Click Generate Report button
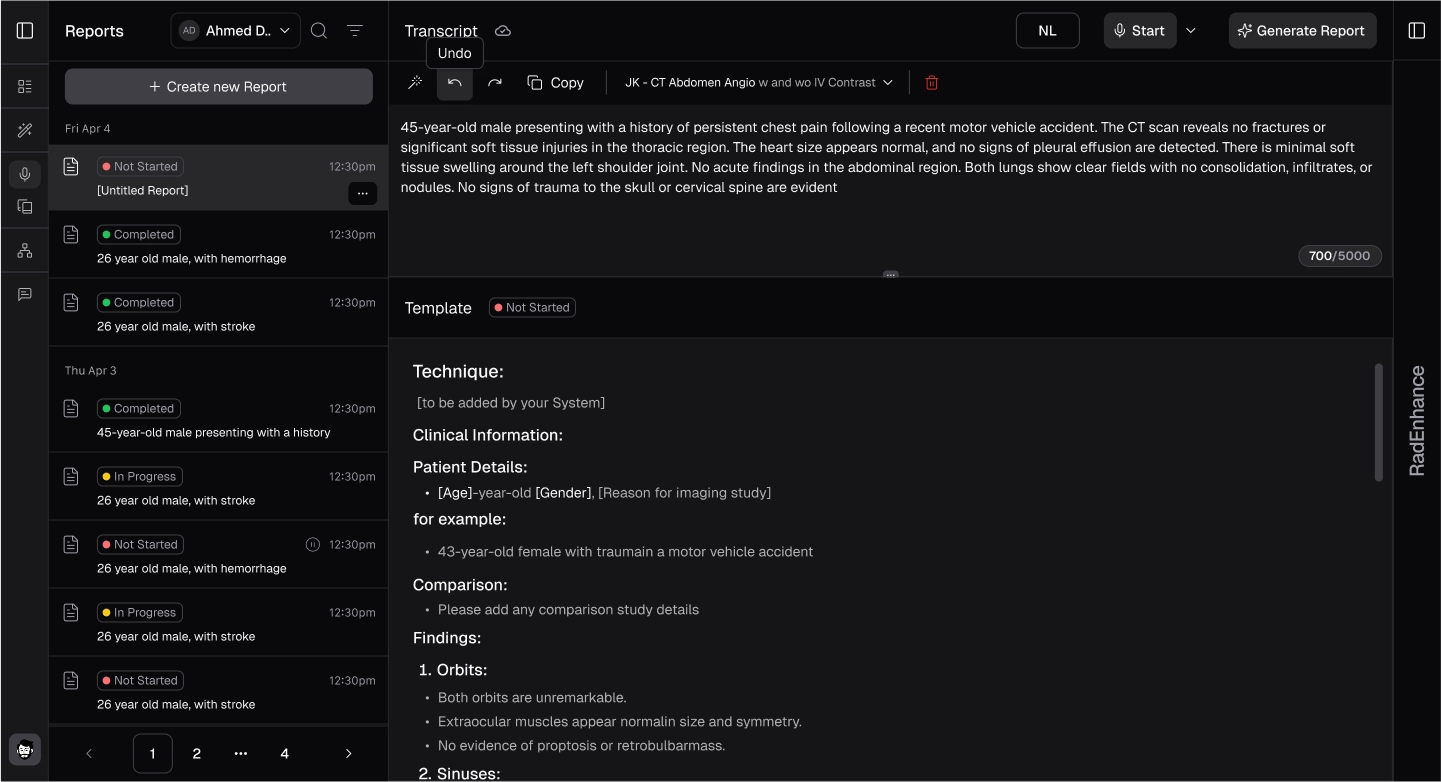 pyautogui.click(x=1302, y=31)
